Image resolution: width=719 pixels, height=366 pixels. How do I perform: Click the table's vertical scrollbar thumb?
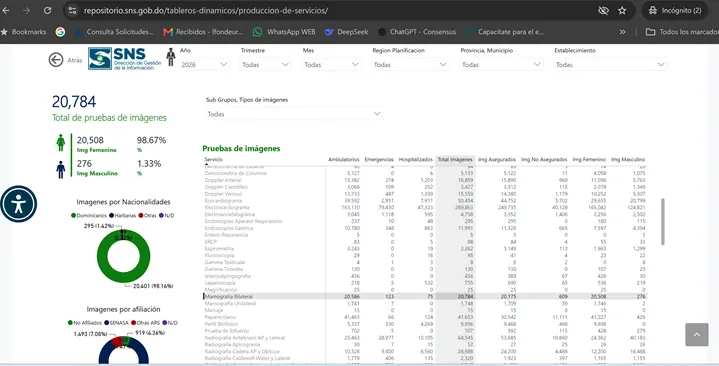tap(663, 222)
